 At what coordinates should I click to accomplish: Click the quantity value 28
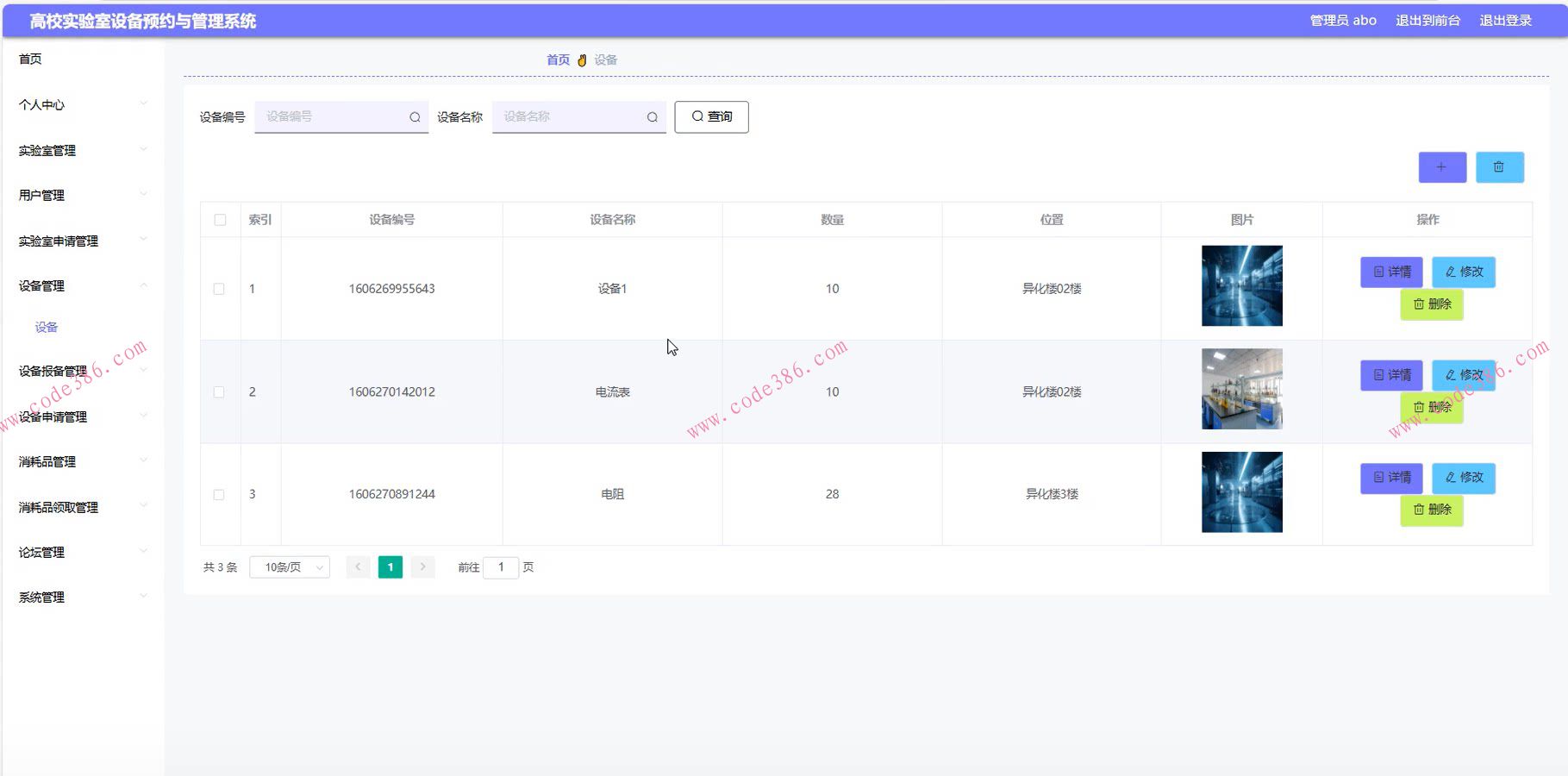tap(832, 495)
